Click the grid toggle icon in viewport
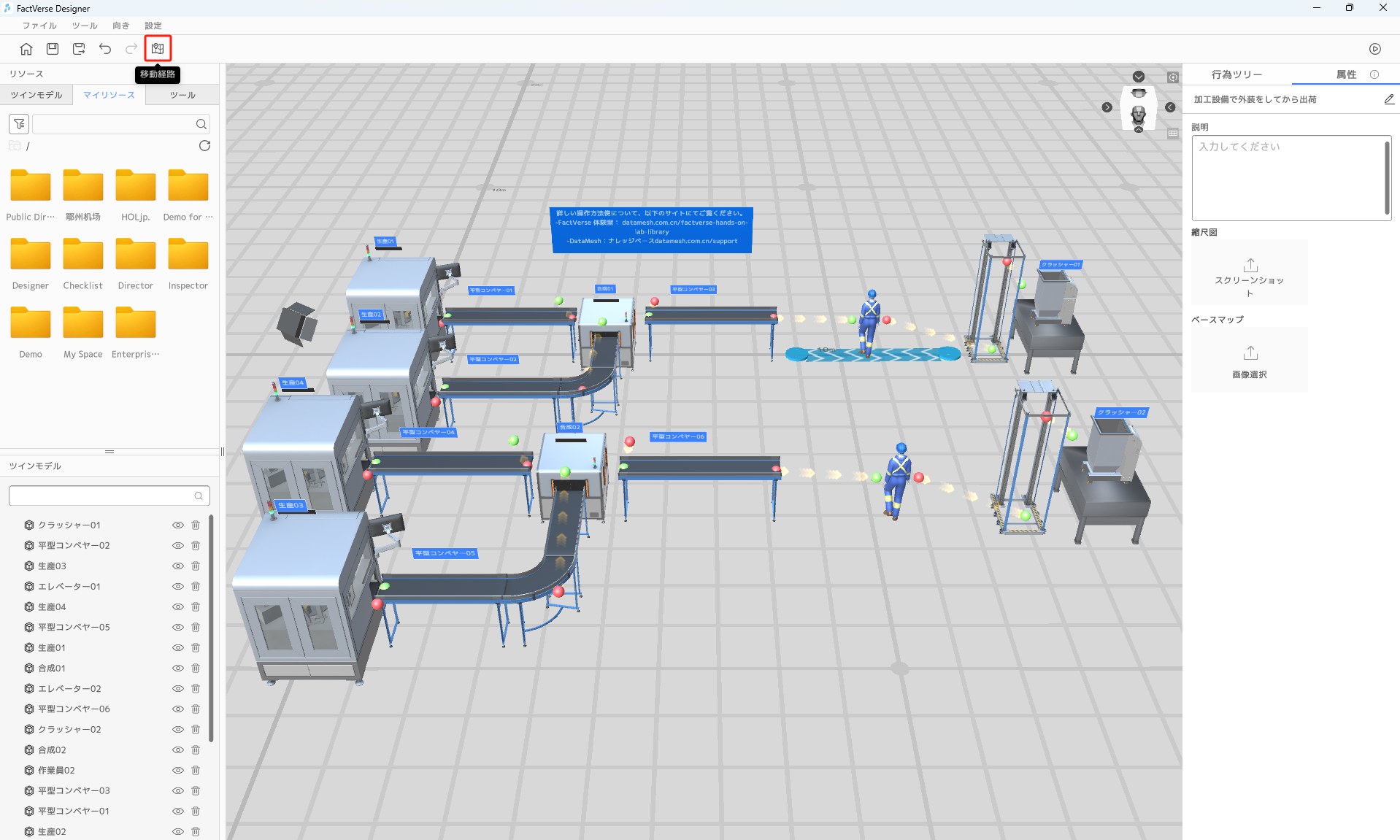 click(1173, 134)
